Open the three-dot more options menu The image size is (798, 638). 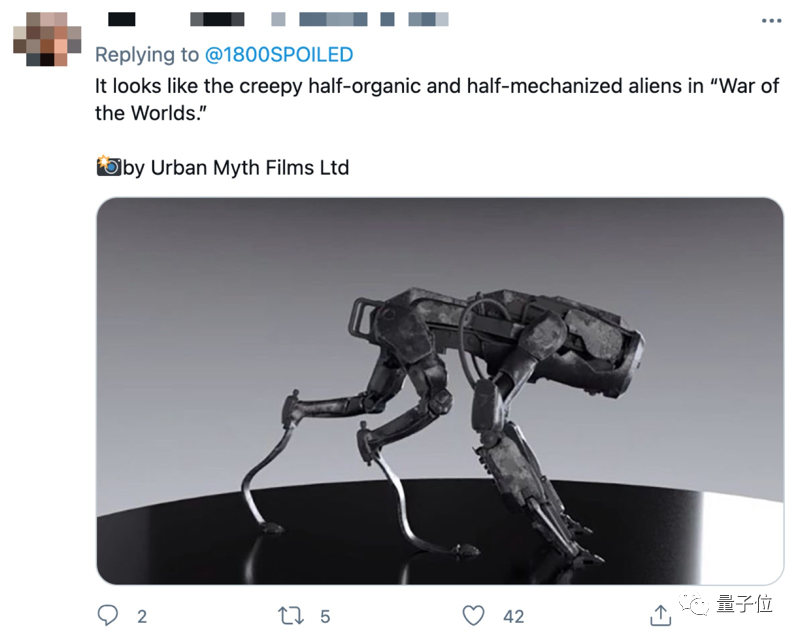pyautogui.click(x=769, y=20)
